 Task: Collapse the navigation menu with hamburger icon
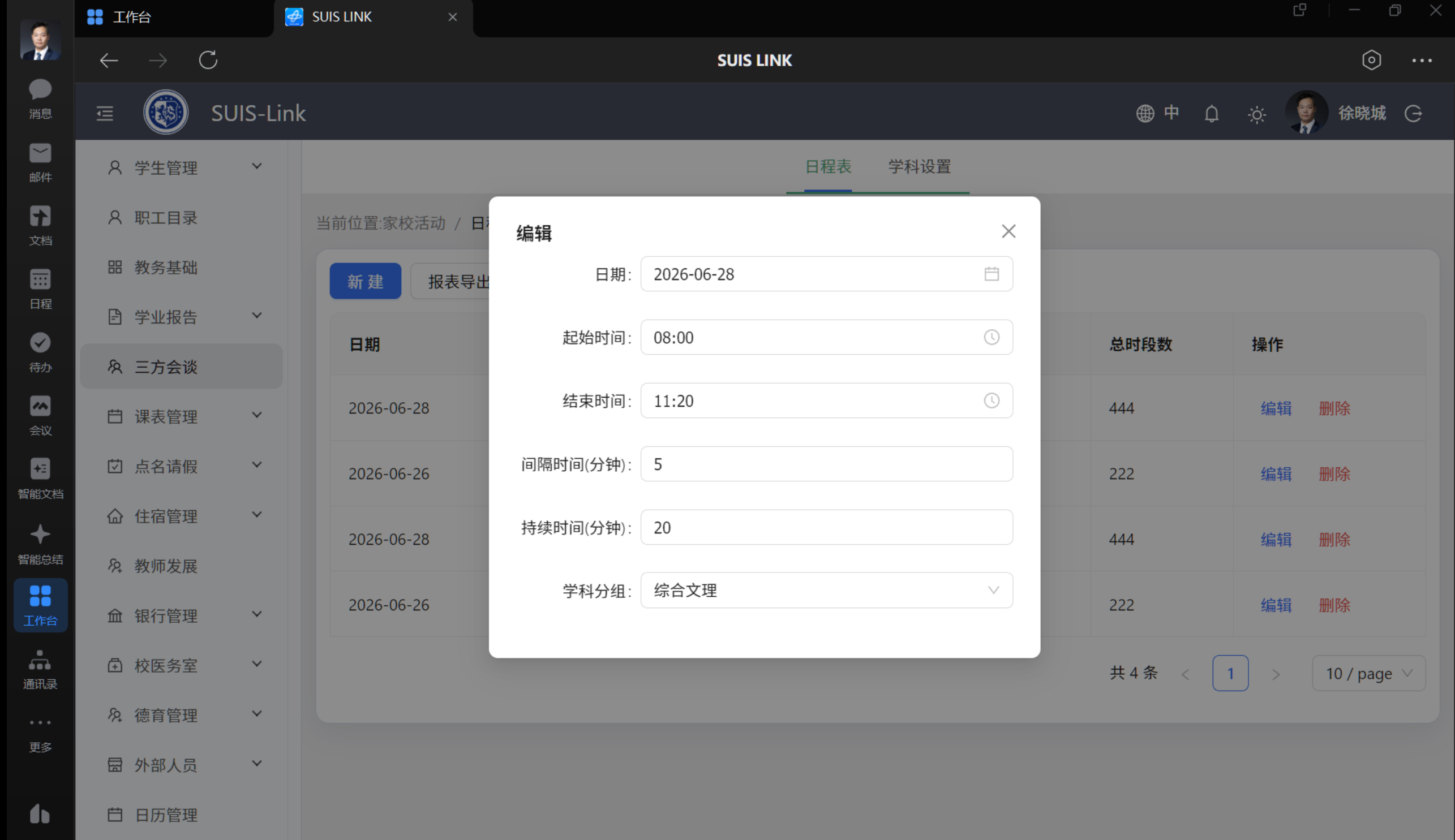tap(105, 113)
